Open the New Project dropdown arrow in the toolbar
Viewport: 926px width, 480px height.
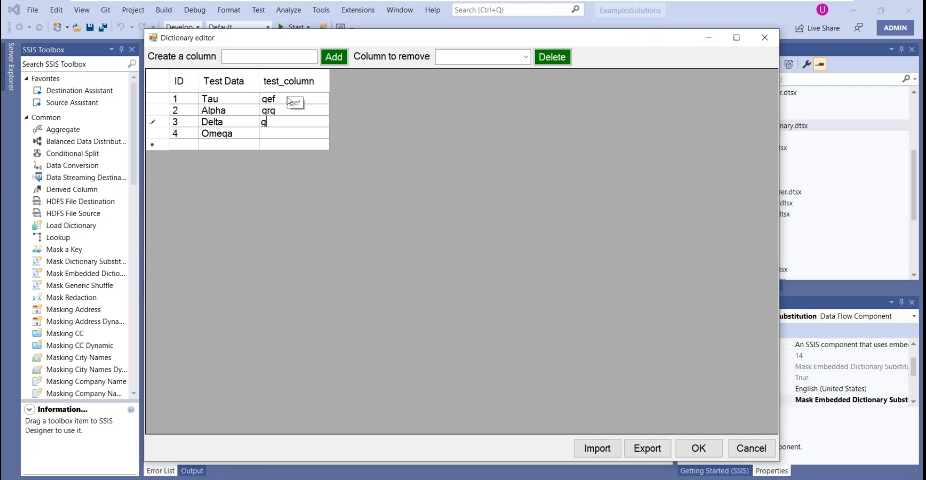coord(67,27)
